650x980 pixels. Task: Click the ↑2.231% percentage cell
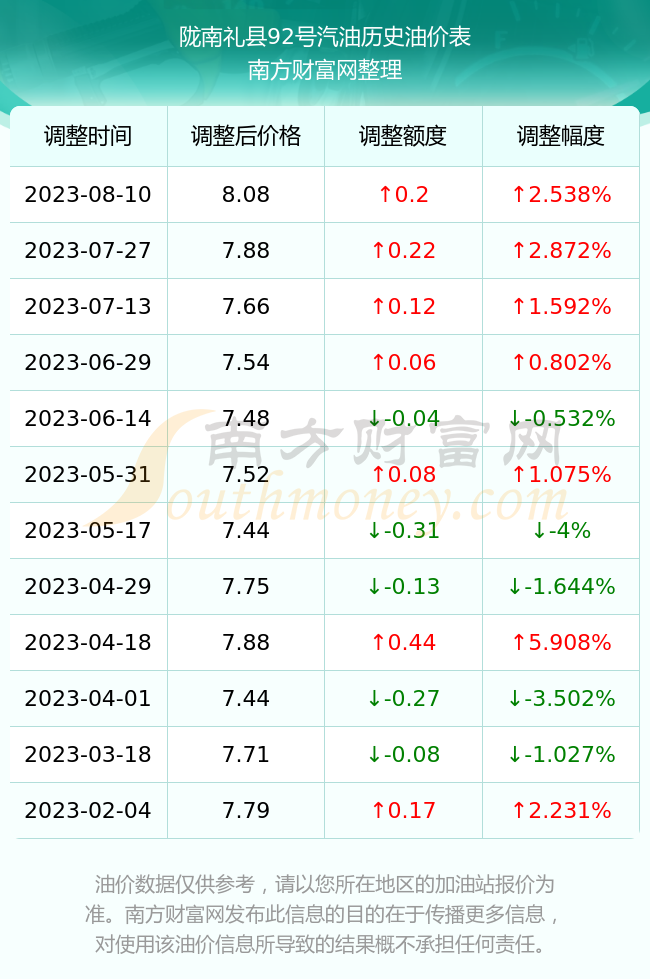tap(561, 811)
